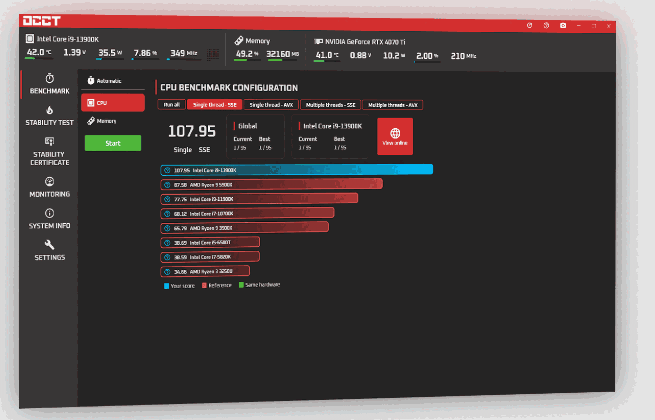Click the blue 107.95 Intel Core i9-13900K bar
Screen dimensions: 655x420
coord(297,170)
